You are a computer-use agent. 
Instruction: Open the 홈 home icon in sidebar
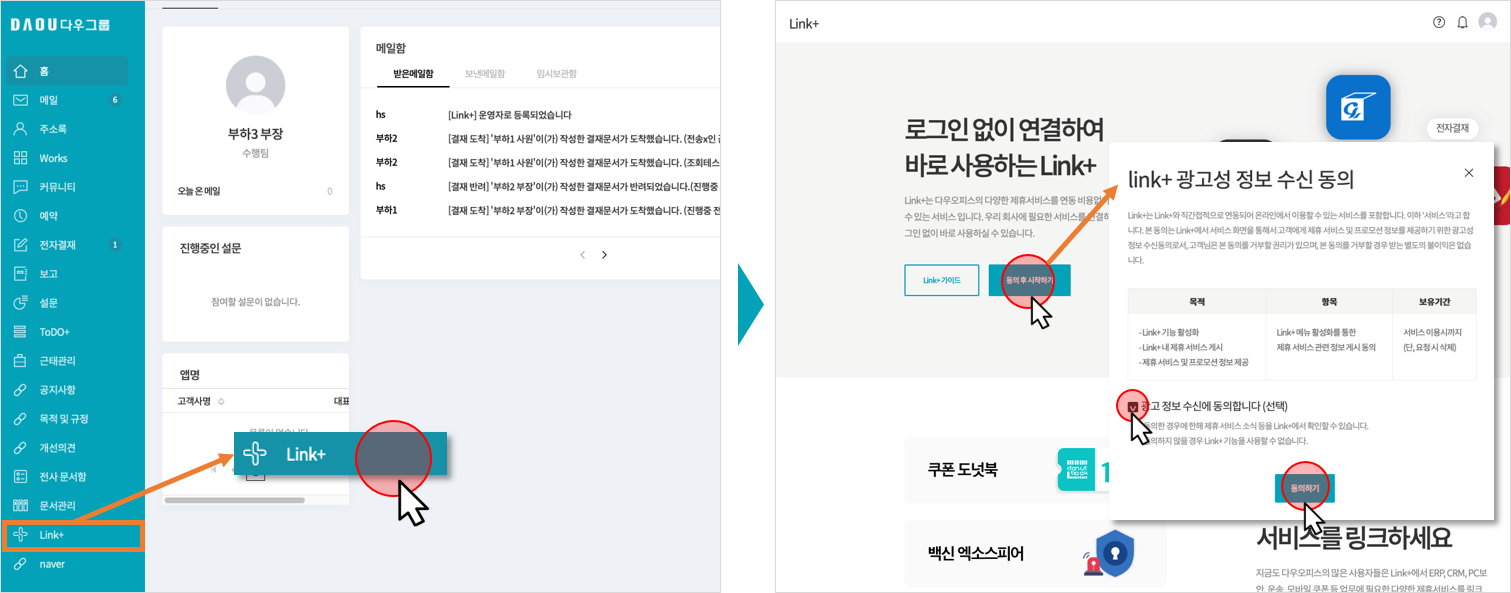coord(20,71)
